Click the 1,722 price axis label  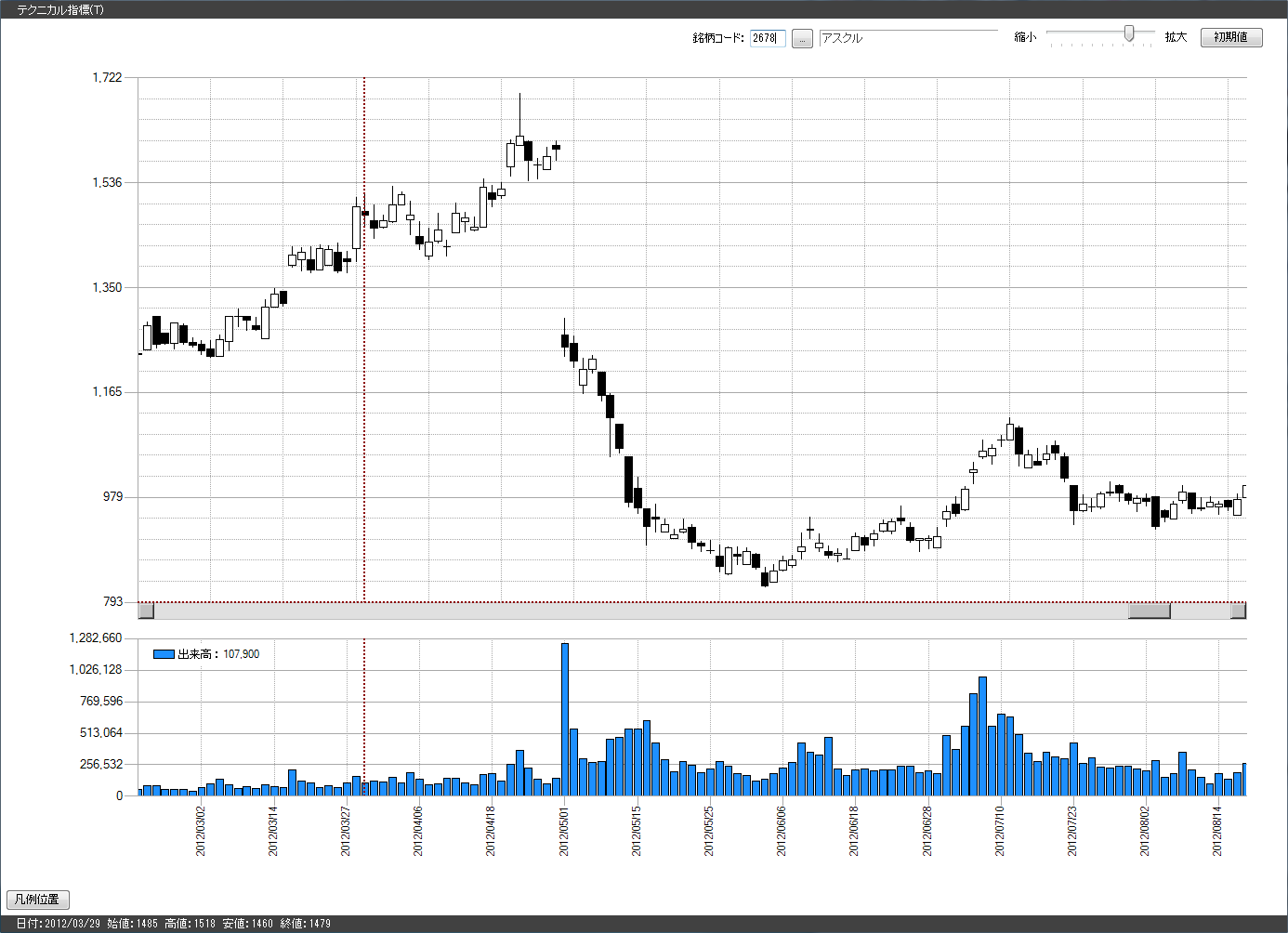107,77
